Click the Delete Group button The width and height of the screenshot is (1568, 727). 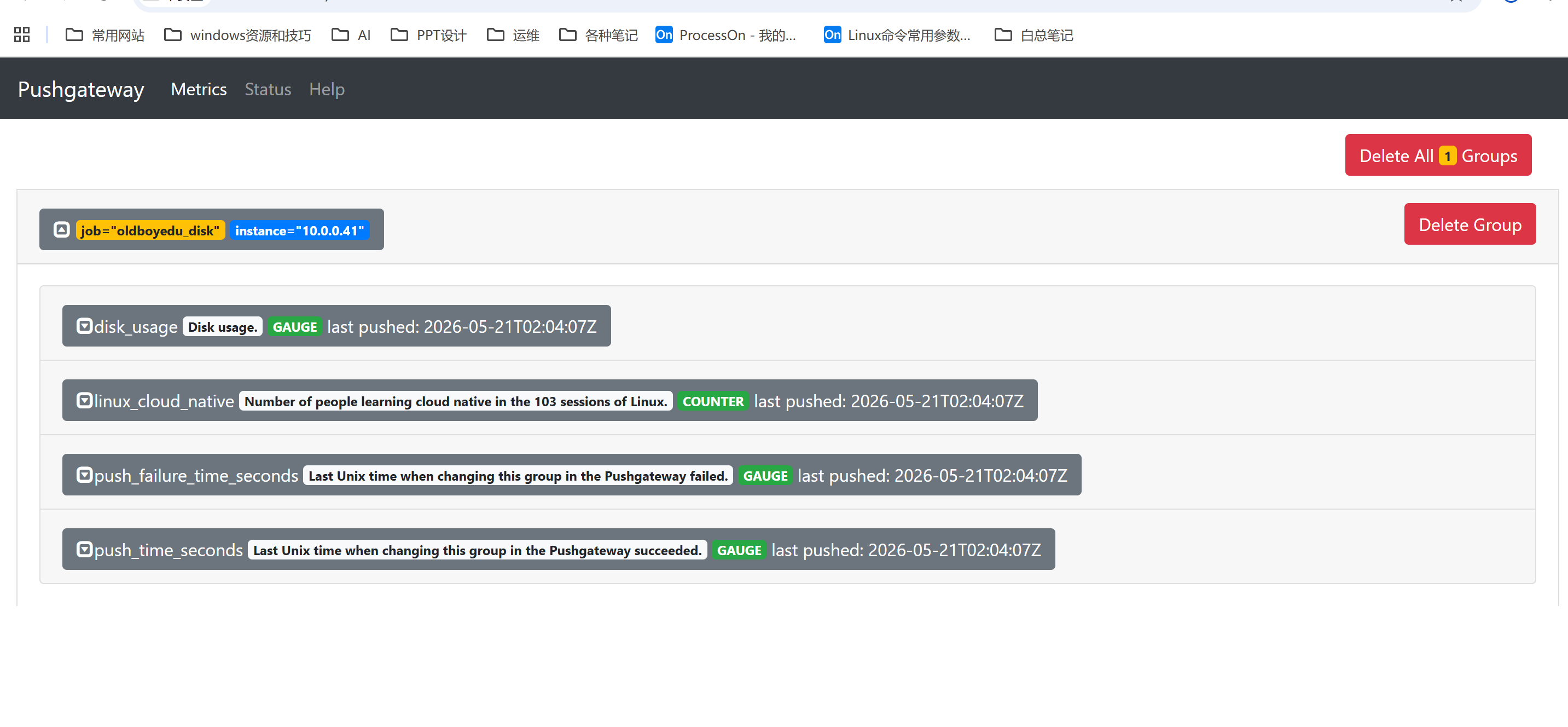pyautogui.click(x=1470, y=224)
